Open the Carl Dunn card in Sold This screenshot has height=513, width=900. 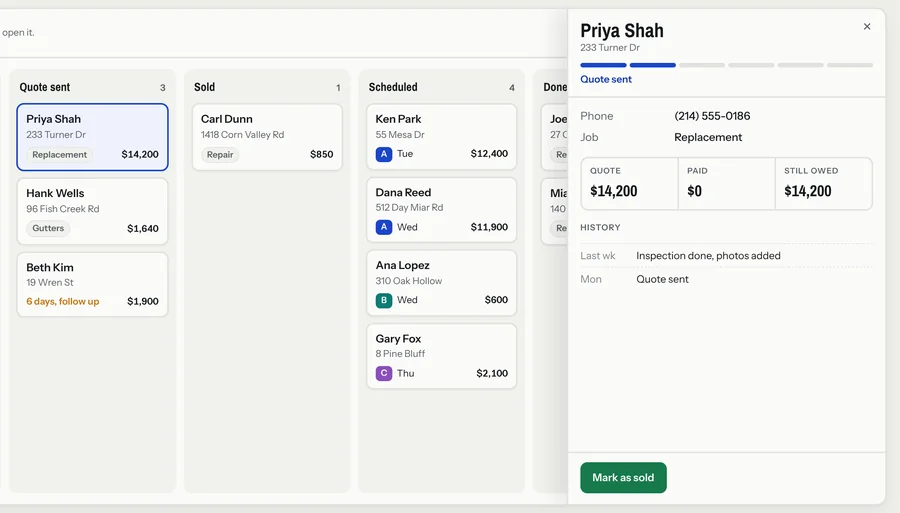click(x=267, y=137)
